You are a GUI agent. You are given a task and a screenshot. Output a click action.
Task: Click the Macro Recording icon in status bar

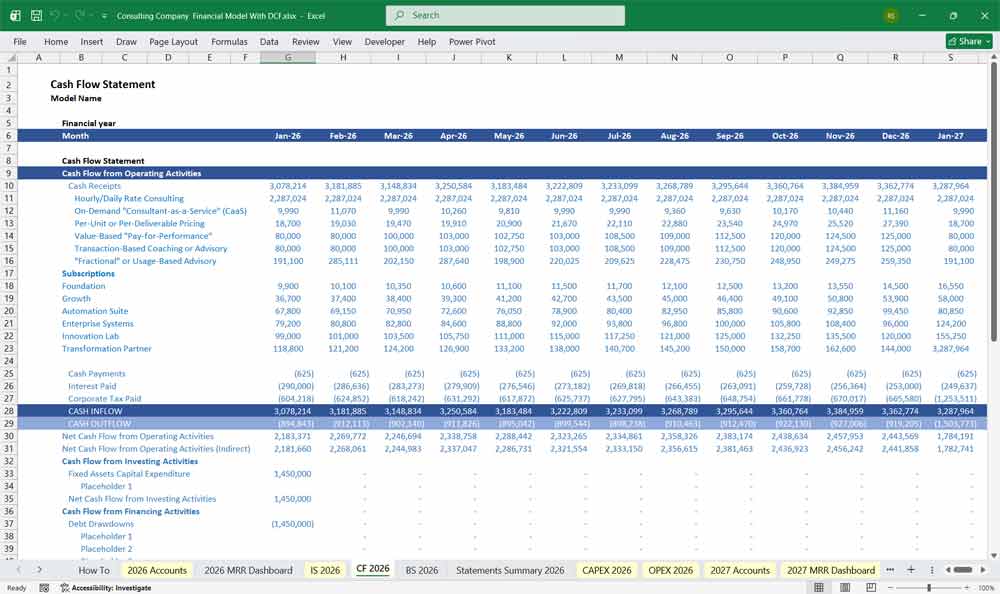44,587
